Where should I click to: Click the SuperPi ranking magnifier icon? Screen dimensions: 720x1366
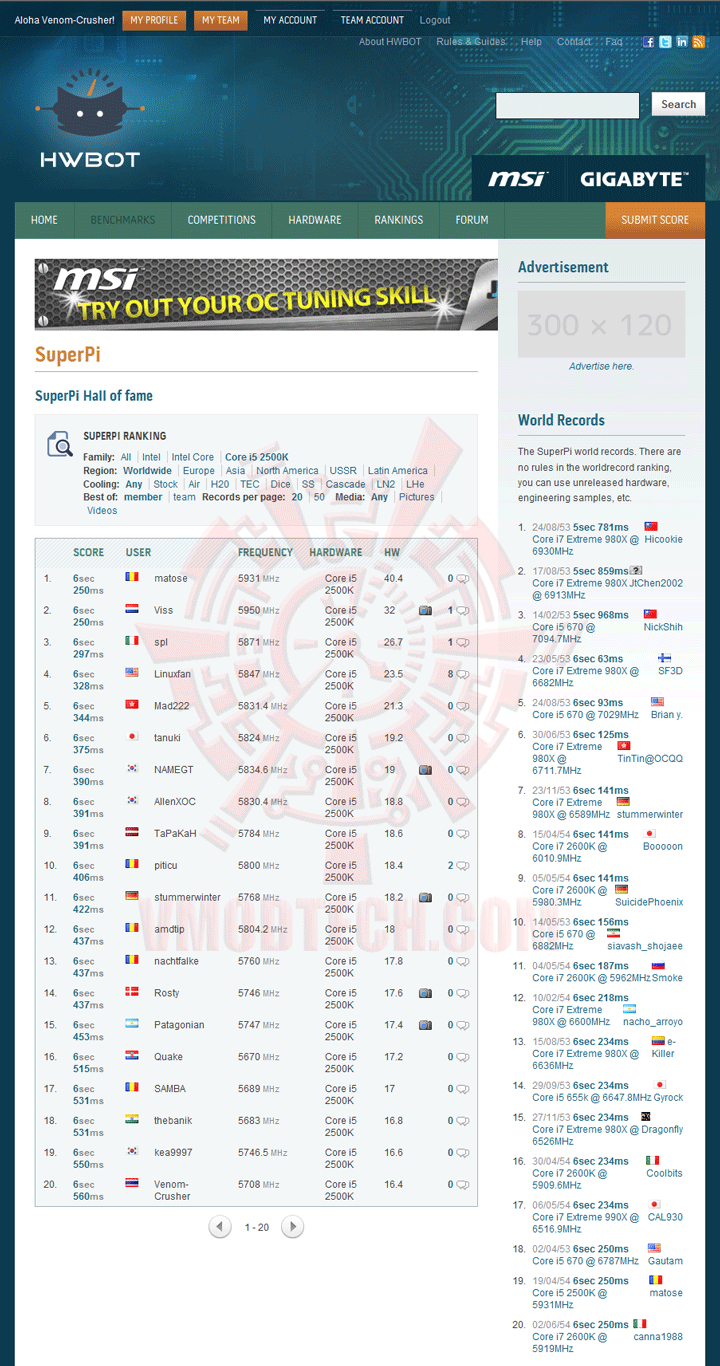(60, 444)
